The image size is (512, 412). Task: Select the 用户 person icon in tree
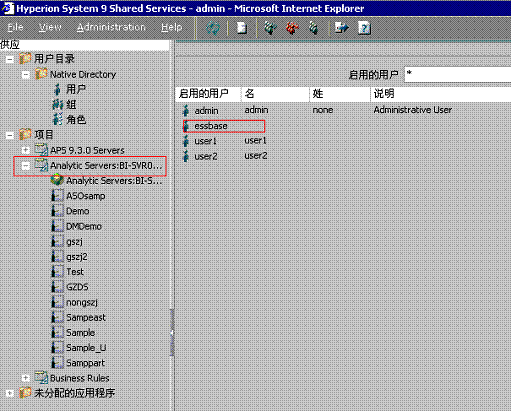57,89
